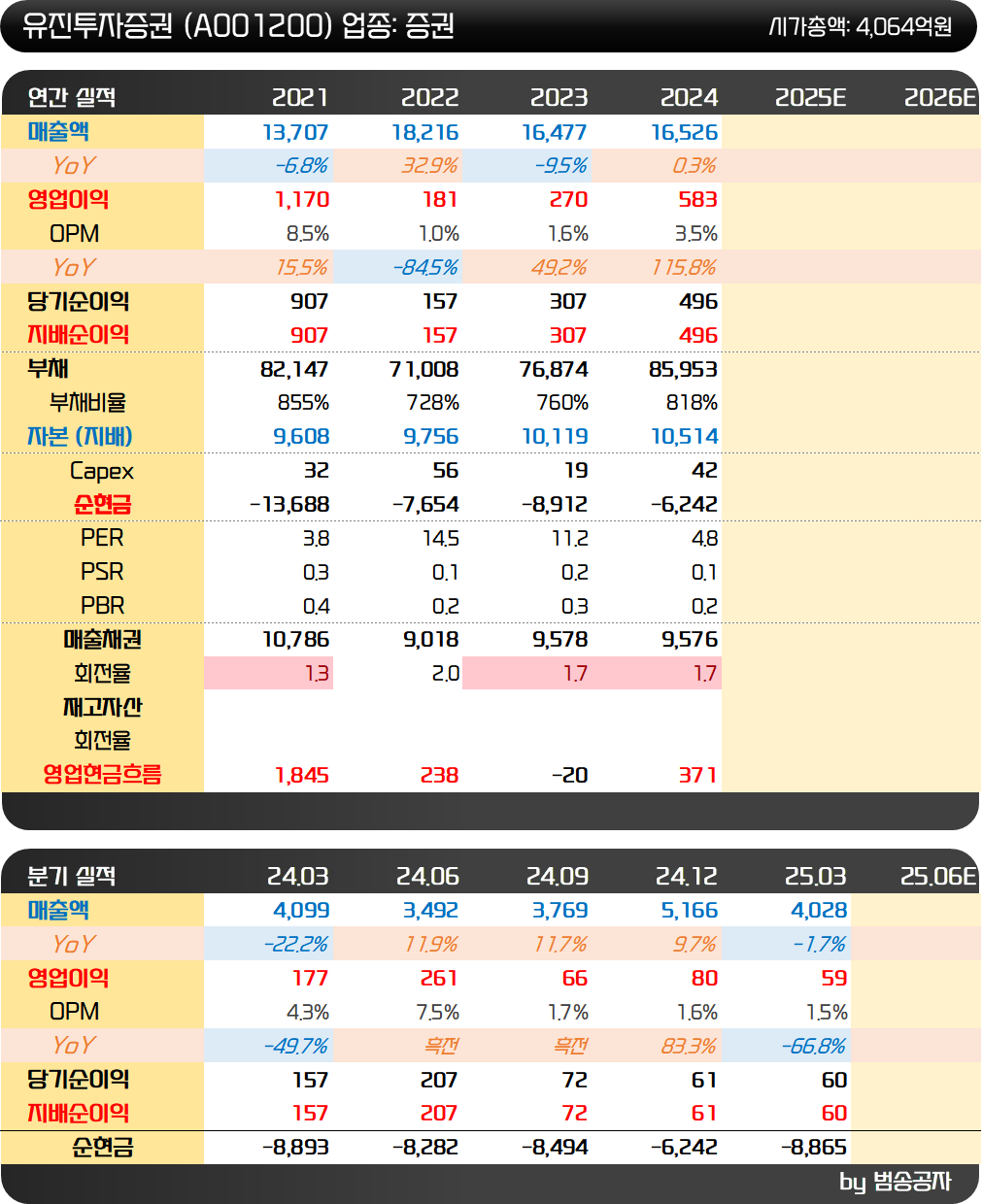Viewport: 982px width, 1204px height.
Task: Click the receivables turnover cell 2.0
Action: pyautogui.click(x=446, y=673)
